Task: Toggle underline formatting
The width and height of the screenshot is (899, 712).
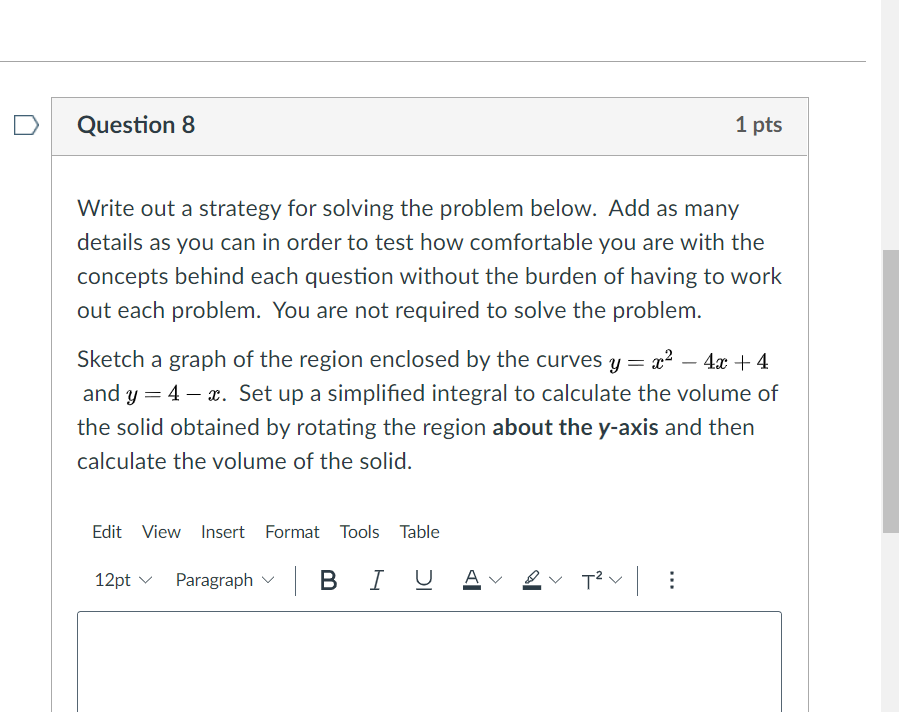Action: [423, 580]
